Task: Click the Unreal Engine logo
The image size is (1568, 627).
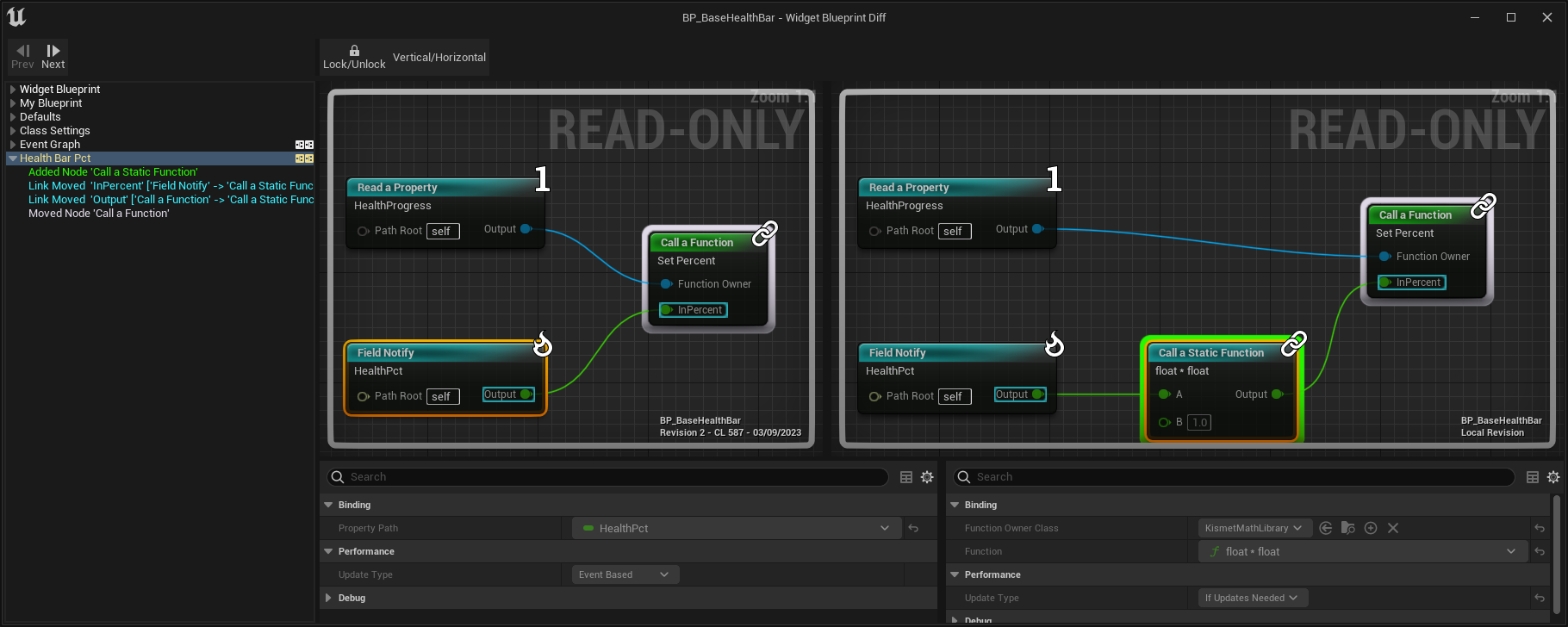Action: [x=16, y=16]
